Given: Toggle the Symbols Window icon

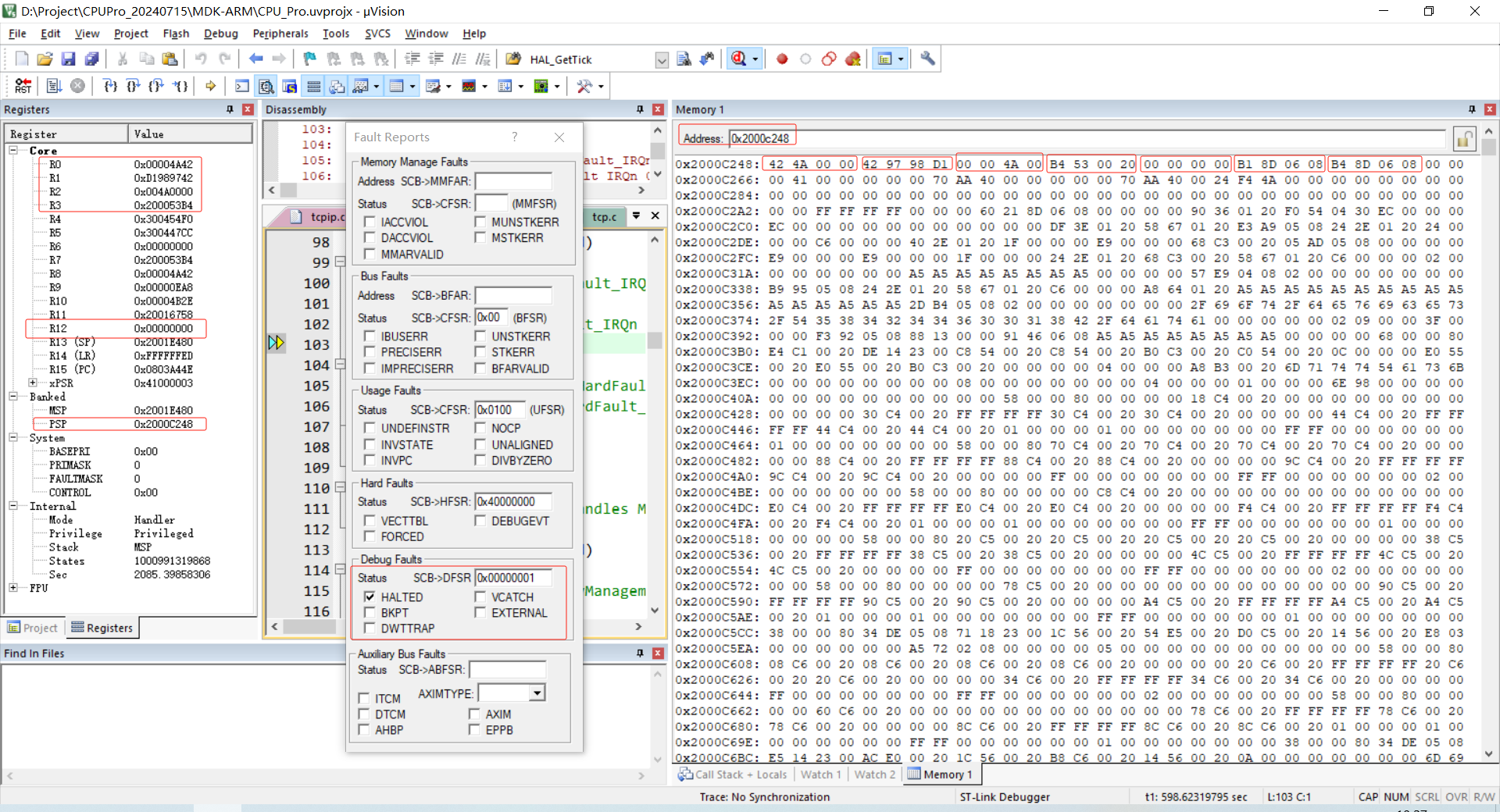Looking at the screenshot, I should pos(290,86).
